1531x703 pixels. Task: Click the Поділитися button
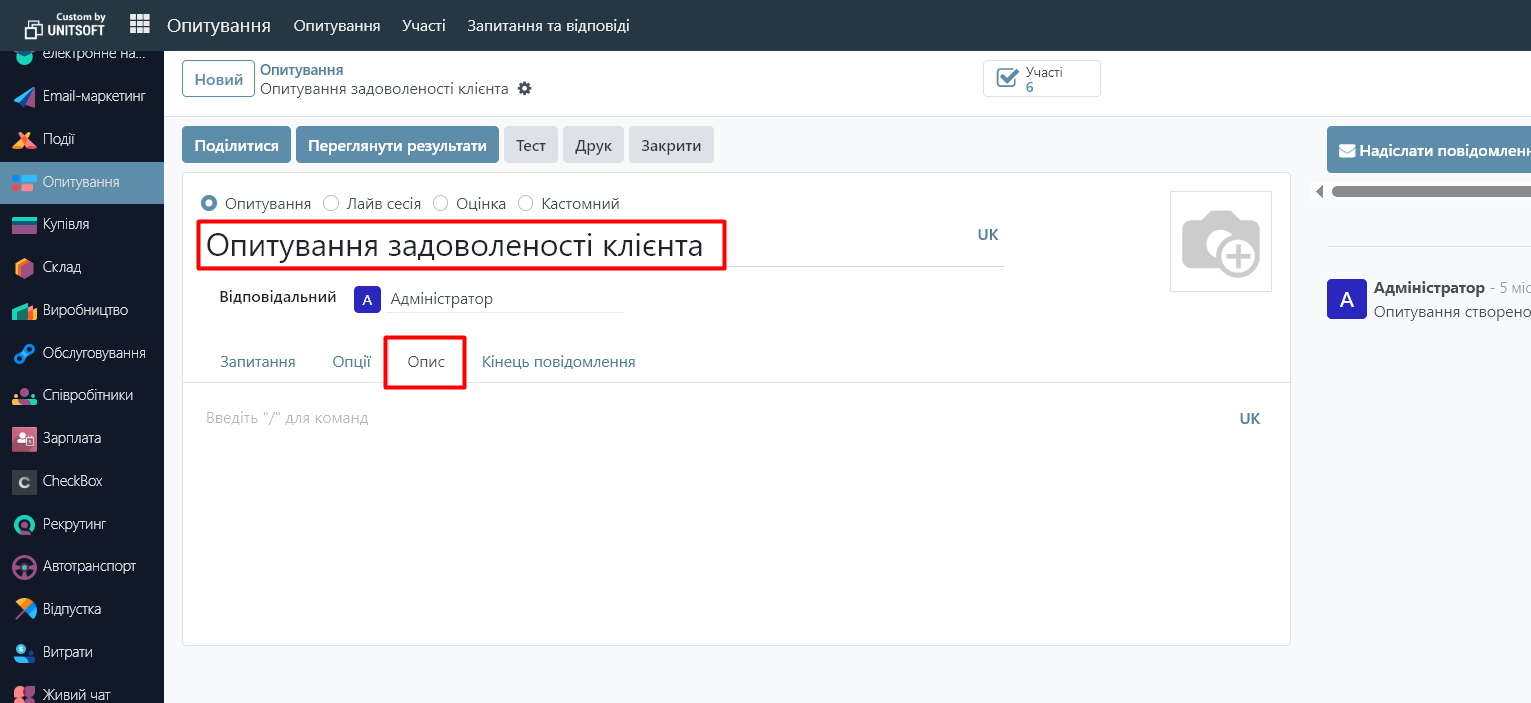(x=236, y=145)
